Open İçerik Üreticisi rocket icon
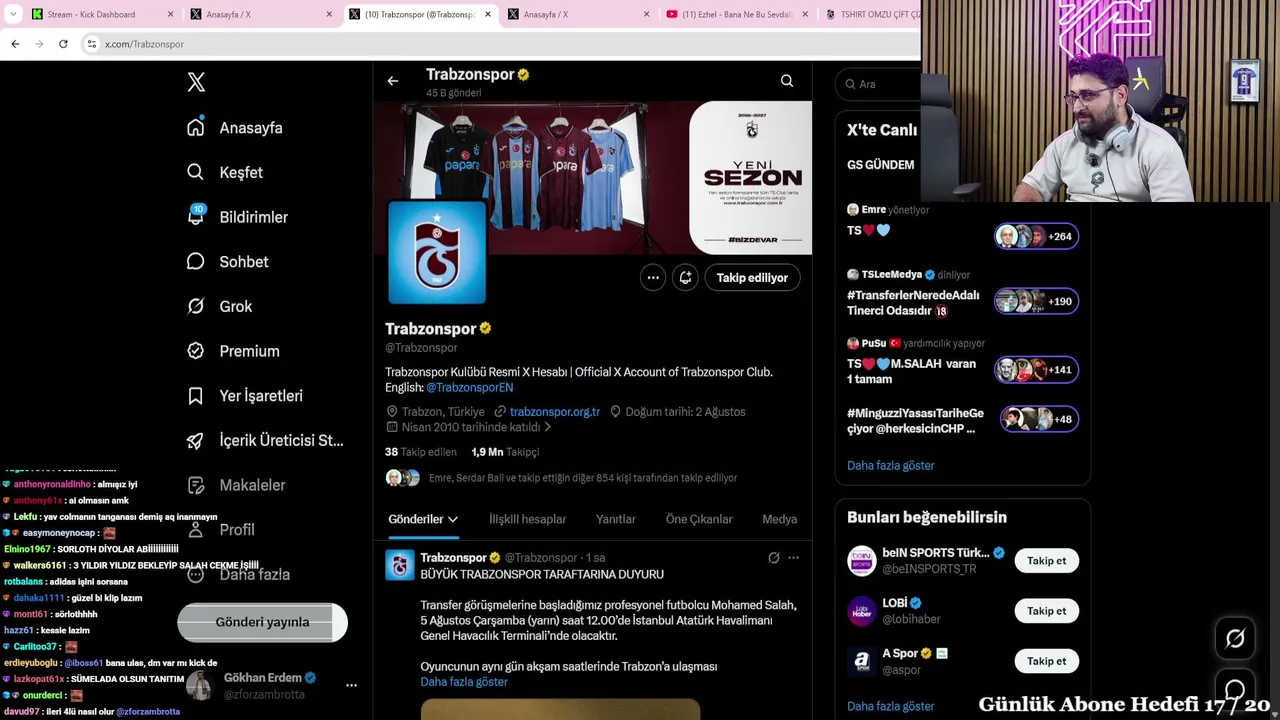Image resolution: width=1280 pixels, height=720 pixels. coord(196,441)
